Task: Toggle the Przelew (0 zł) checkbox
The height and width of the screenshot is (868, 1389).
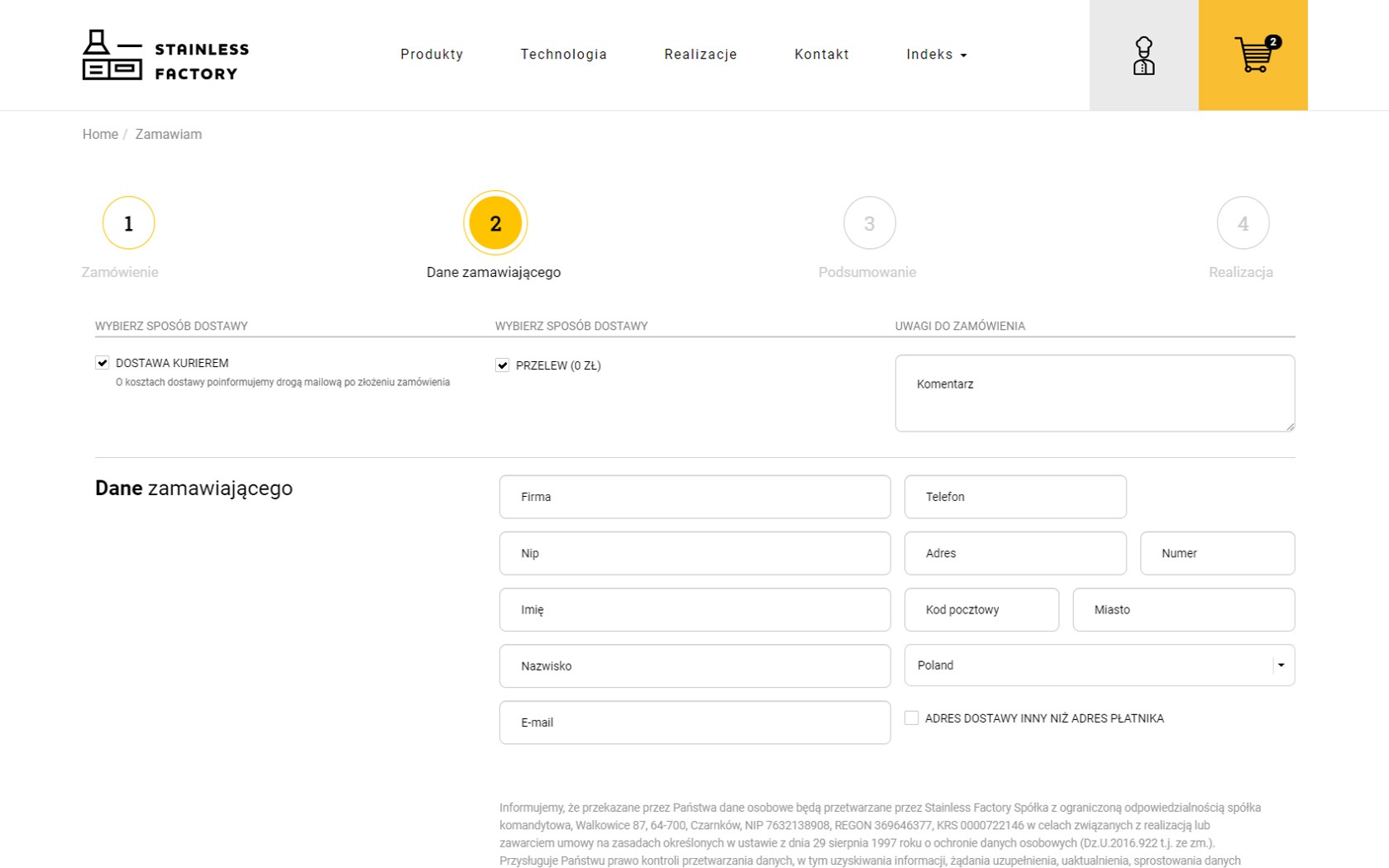Action: click(502, 365)
